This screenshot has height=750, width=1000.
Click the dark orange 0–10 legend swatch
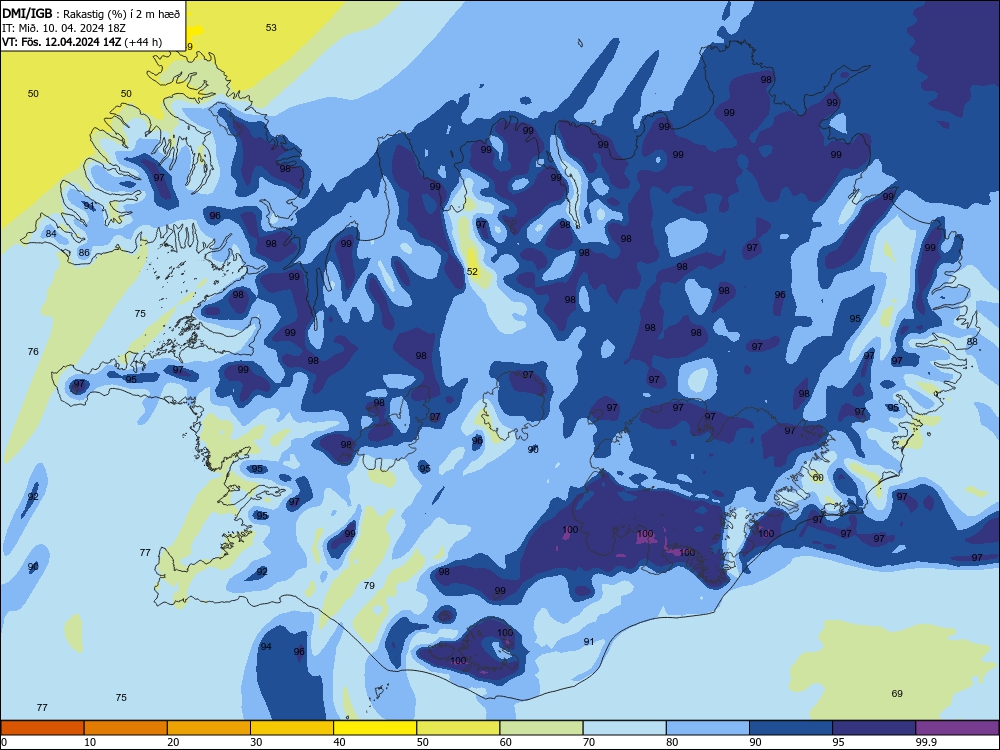click(x=42, y=728)
